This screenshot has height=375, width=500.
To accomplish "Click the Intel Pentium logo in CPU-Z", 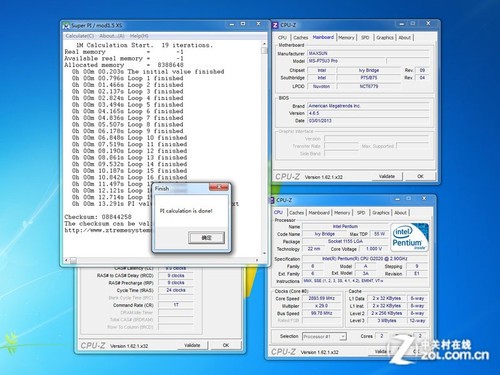I will point(410,237).
